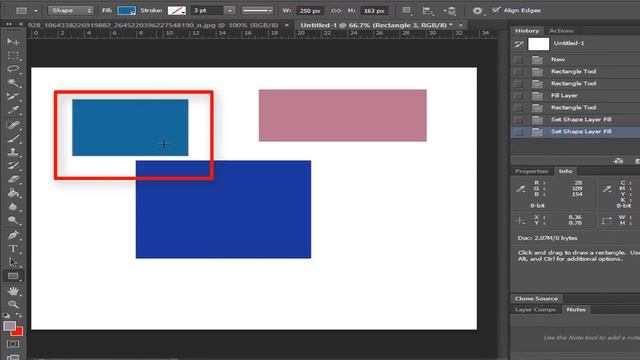Image resolution: width=640 pixels, height=360 pixels.
Task: Select the Rectangle shape tool in toolbar
Action: [x=13, y=276]
